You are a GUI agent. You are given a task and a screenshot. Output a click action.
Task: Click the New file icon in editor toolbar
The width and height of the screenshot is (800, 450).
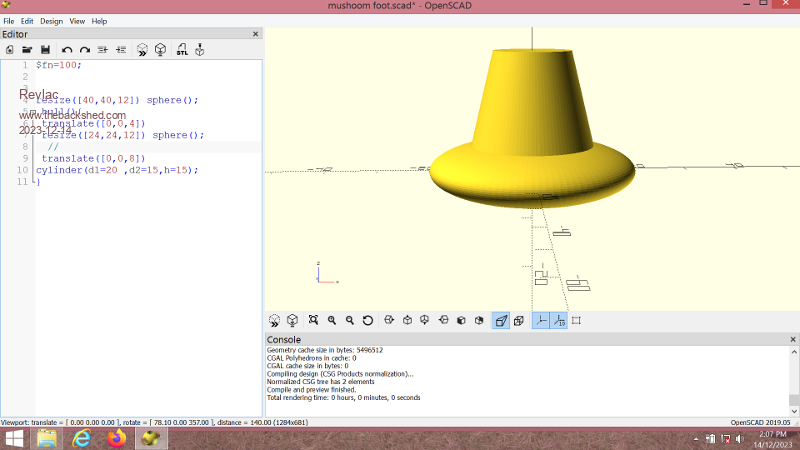click(x=9, y=49)
